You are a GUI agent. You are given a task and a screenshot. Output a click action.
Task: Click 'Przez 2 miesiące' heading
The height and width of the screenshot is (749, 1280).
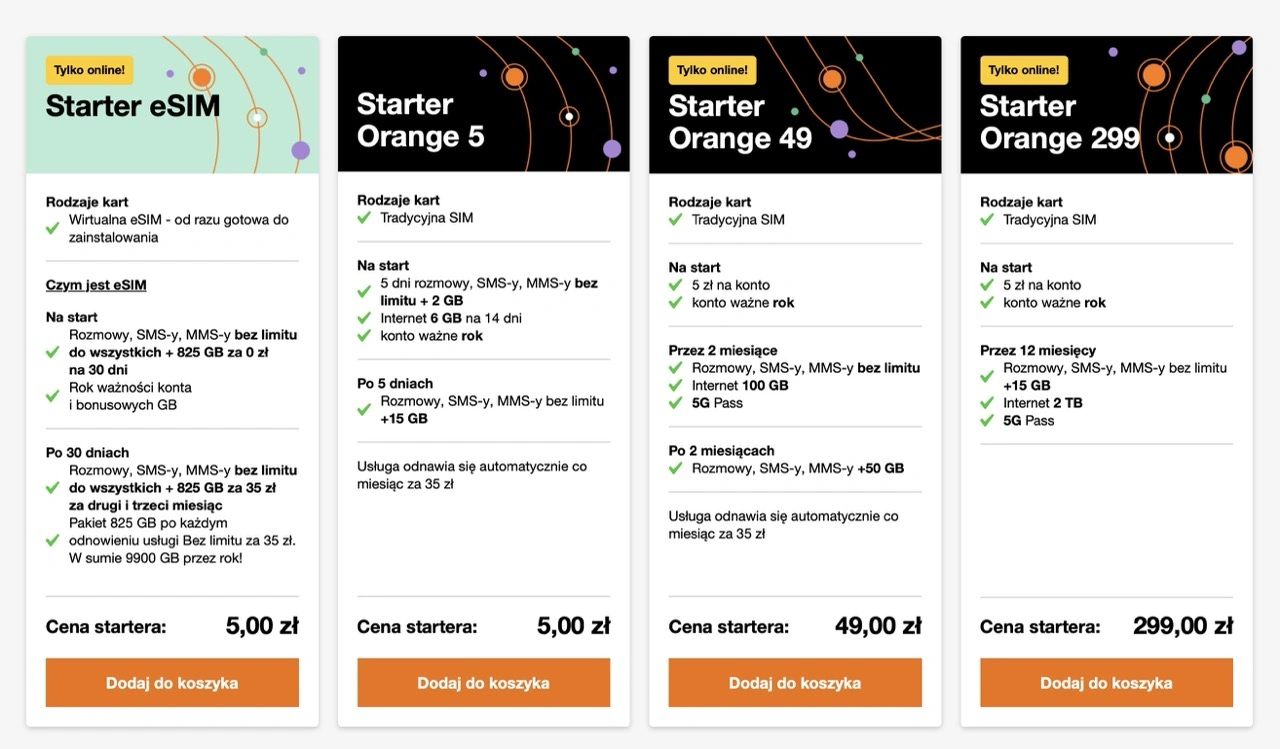pos(723,350)
